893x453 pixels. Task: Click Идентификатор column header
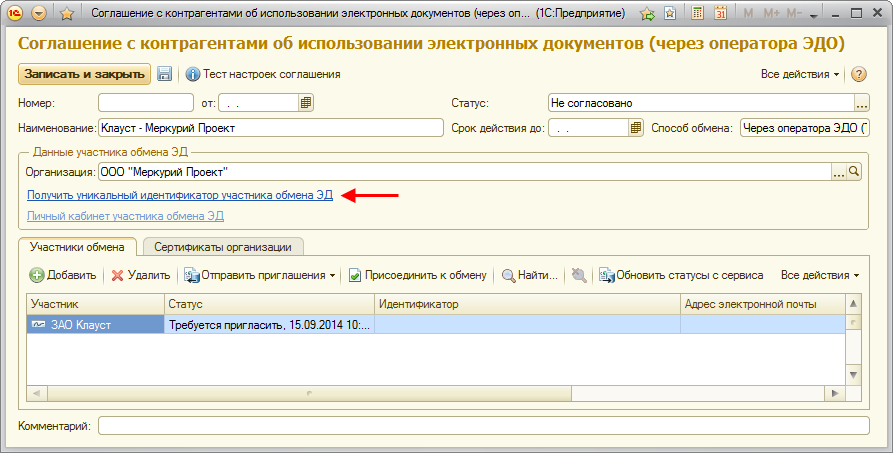click(x=527, y=304)
